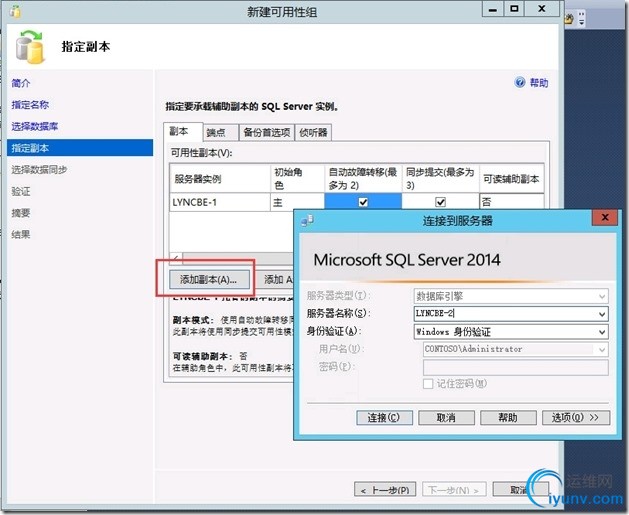
Task: Click the database wizard icon beside 指定副本
Action: pyautogui.click(x=29, y=47)
